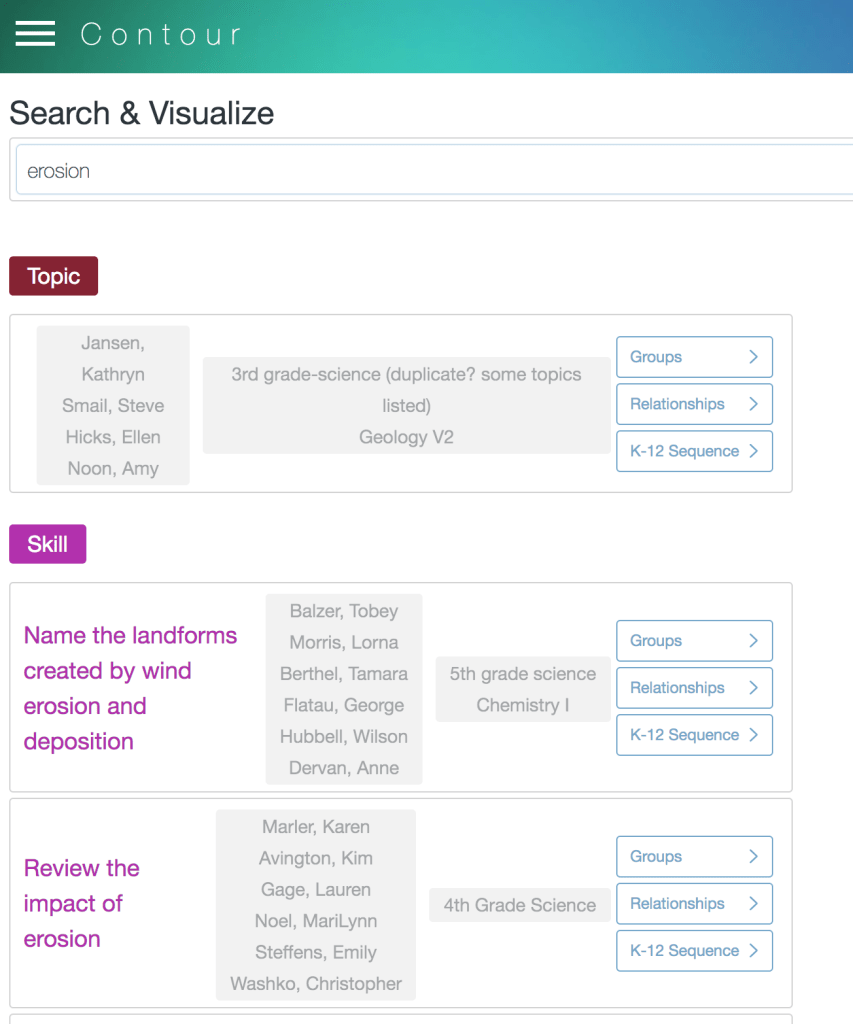Open skill 'Name the landforms created by wind'
The height and width of the screenshot is (1024, 853).
[130, 688]
